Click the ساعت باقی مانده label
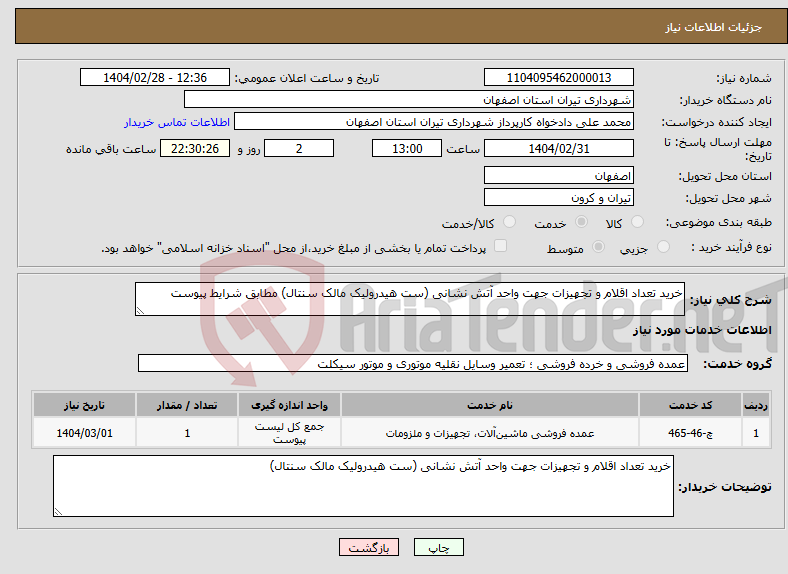788x574 pixels. click(111, 149)
